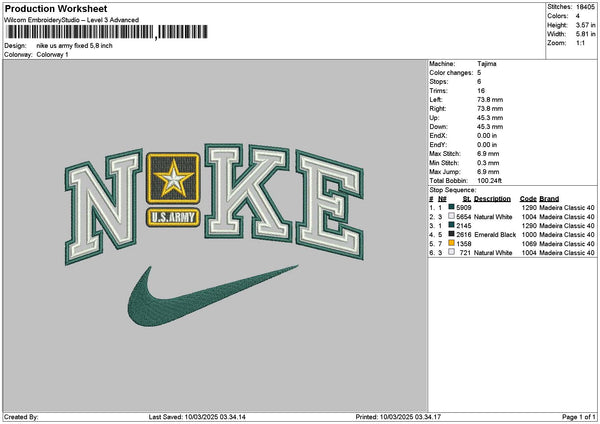Click the Machine value 'Tajima'
Image resolution: width=600 pixels, height=424 pixels.
tap(487, 64)
